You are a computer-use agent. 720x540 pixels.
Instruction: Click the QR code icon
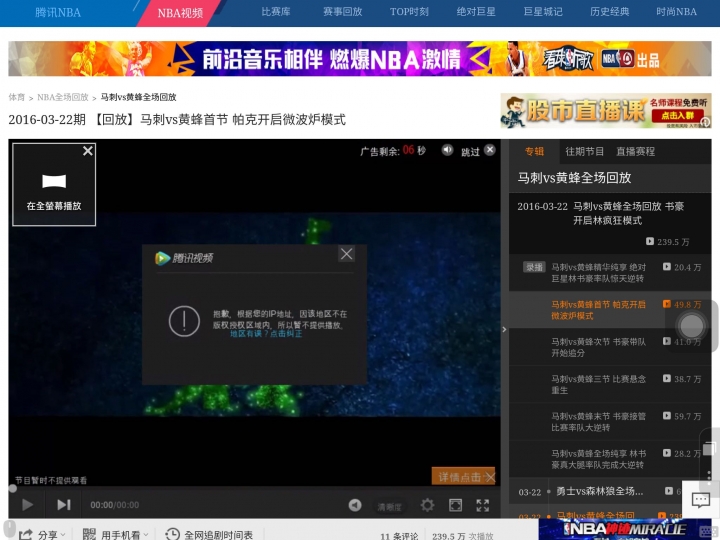tap(89, 534)
